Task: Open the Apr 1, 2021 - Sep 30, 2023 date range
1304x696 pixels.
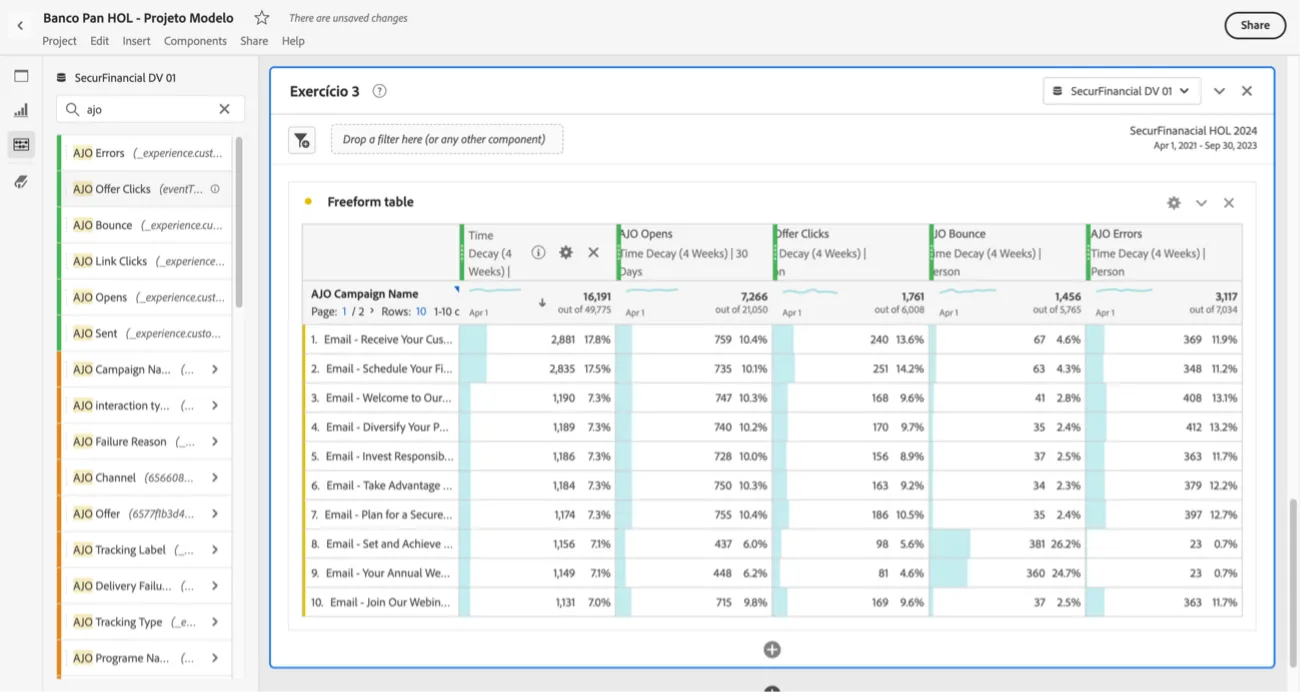Action: (x=1205, y=146)
